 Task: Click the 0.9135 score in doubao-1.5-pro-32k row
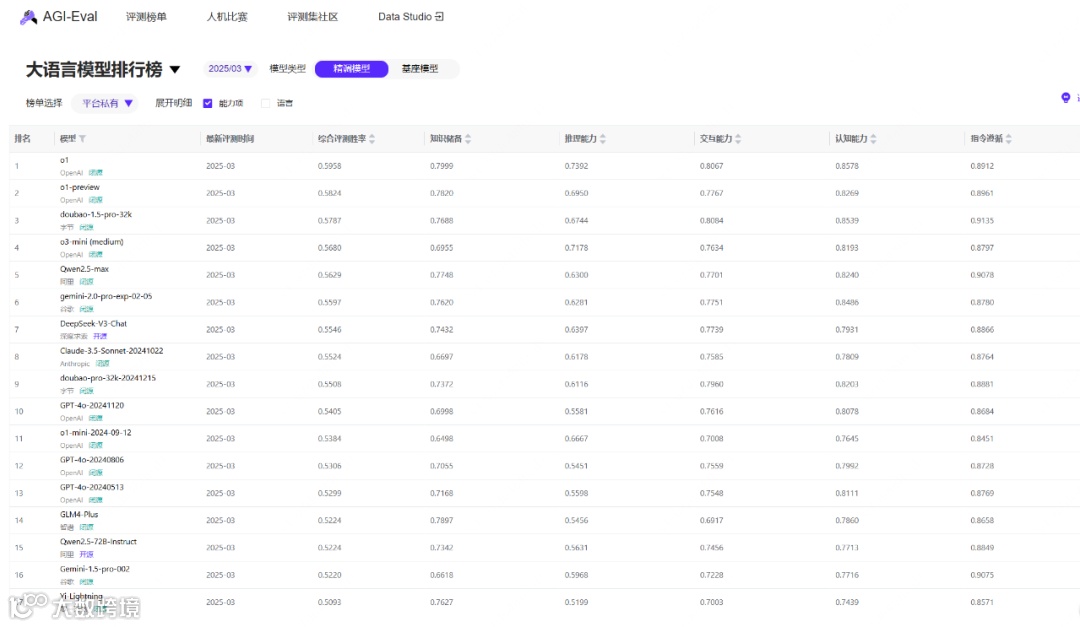982,220
